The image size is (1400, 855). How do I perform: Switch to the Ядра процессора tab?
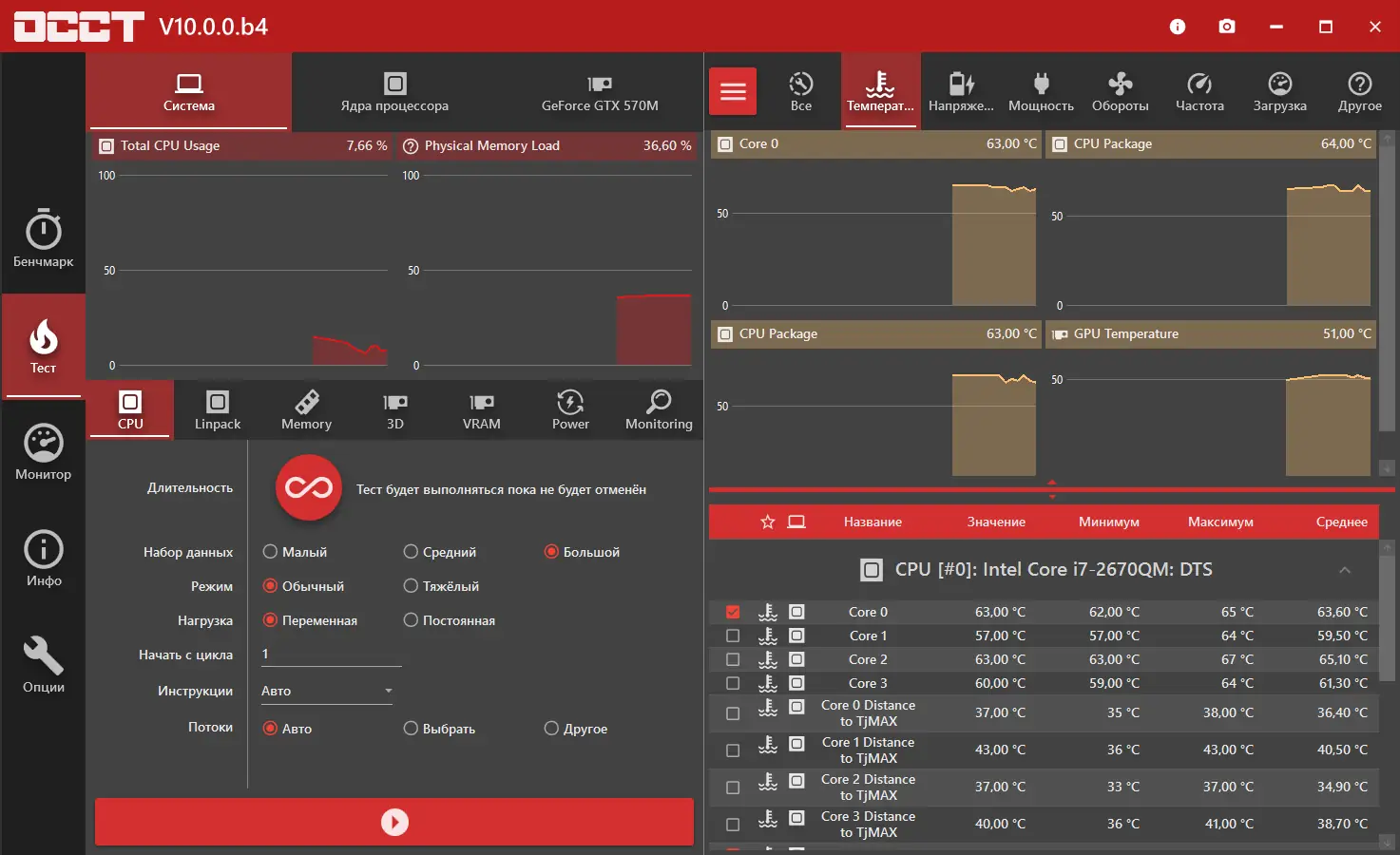coord(394,91)
